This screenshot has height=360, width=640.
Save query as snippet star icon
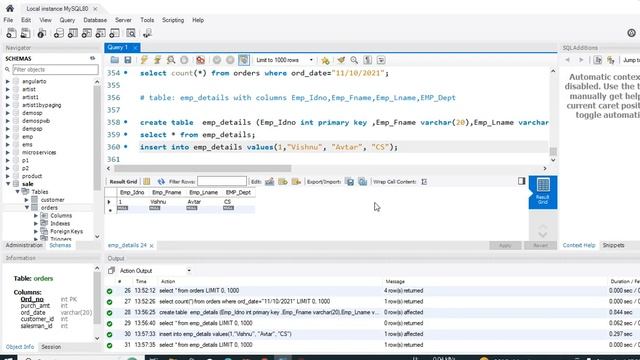325,60
